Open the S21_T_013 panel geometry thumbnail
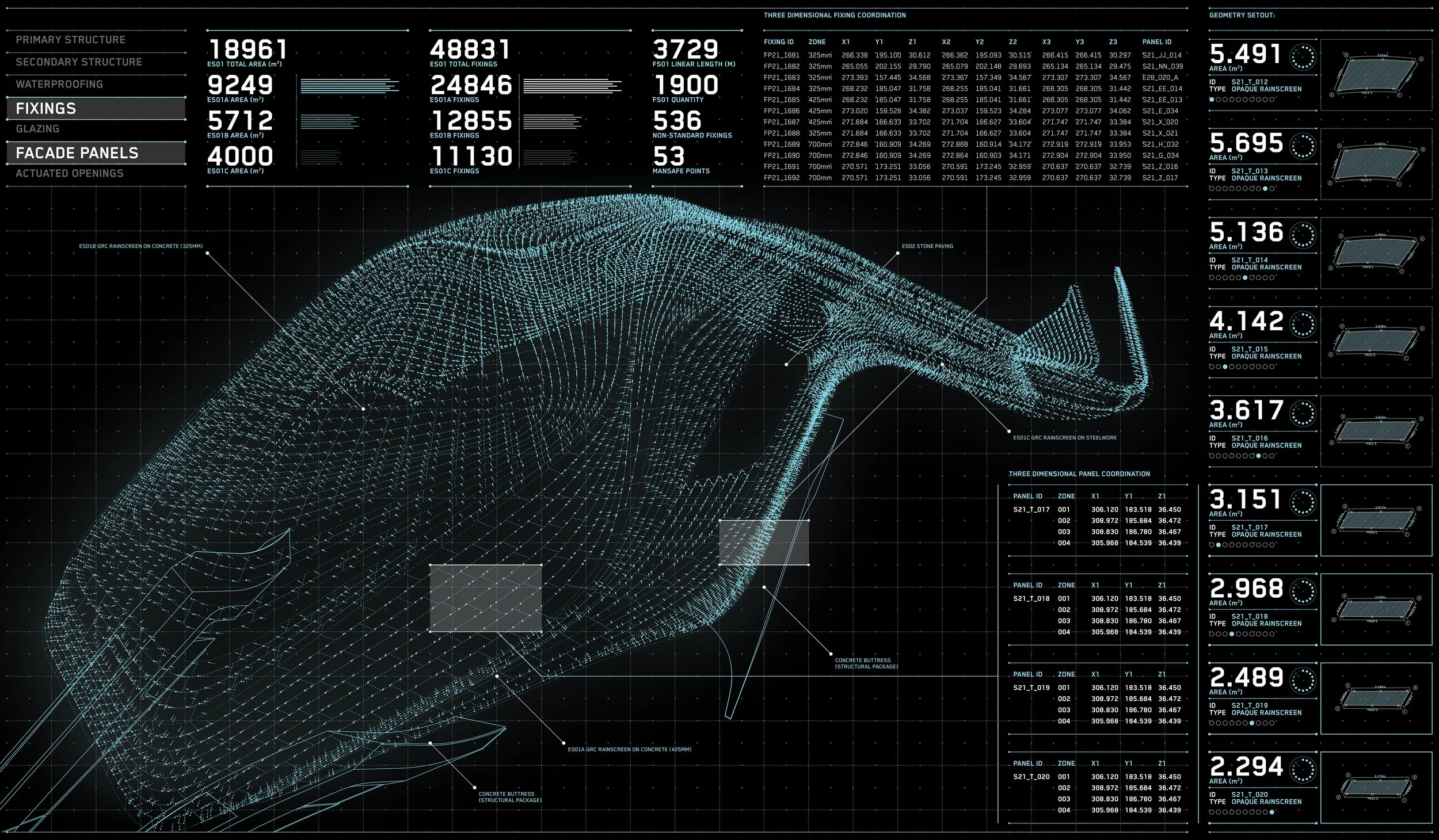The image size is (1439, 840). point(1376,164)
